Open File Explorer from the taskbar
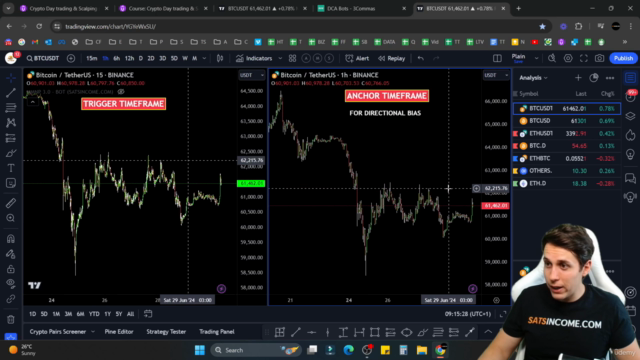Screen dimensions: 640x360 [x=422, y=350]
